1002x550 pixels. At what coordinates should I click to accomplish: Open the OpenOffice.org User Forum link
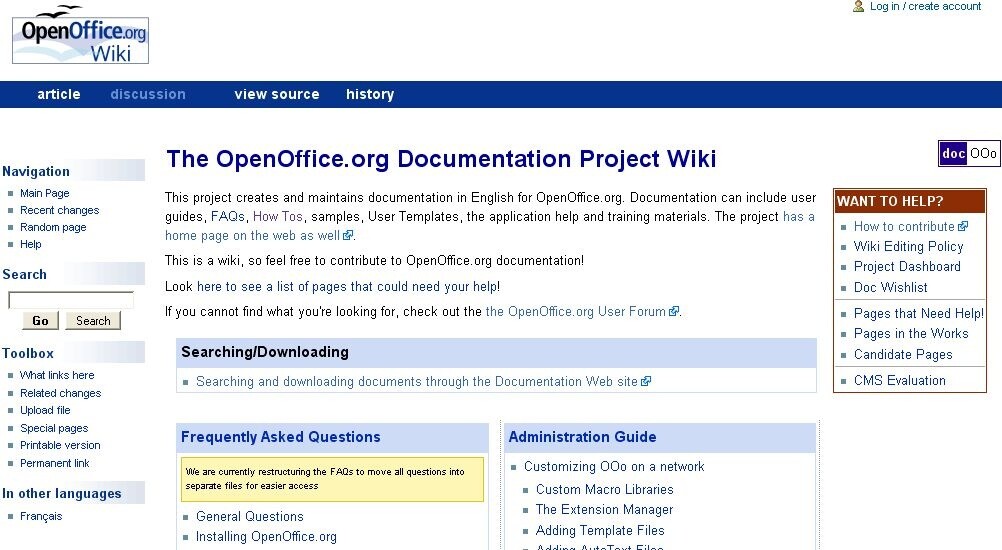coord(582,312)
